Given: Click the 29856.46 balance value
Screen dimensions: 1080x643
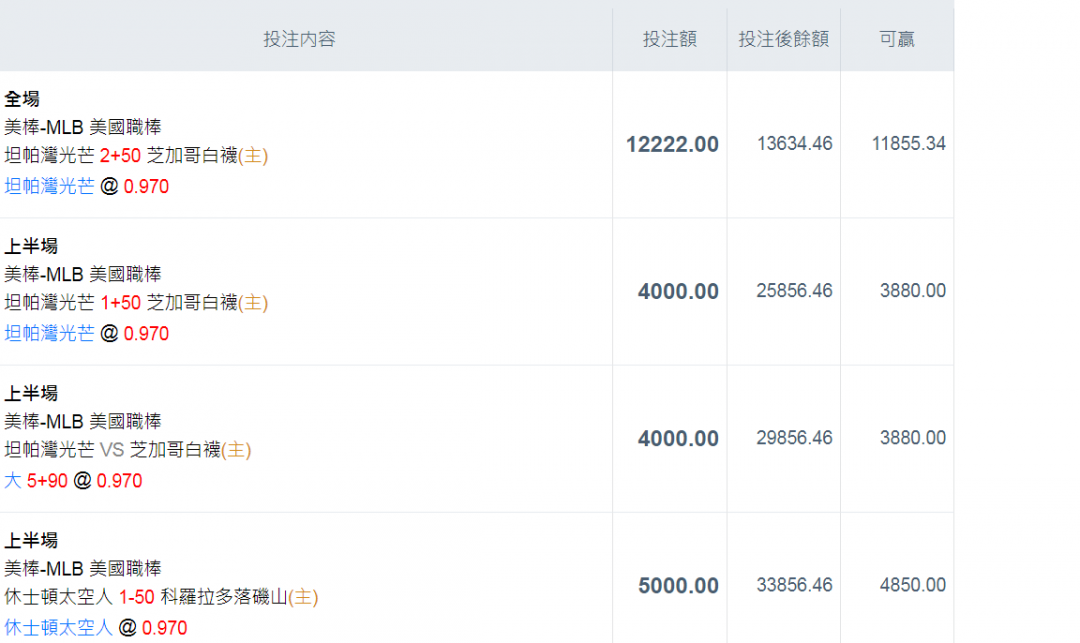Looking at the screenshot, I should pyautogui.click(x=794, y=437).
